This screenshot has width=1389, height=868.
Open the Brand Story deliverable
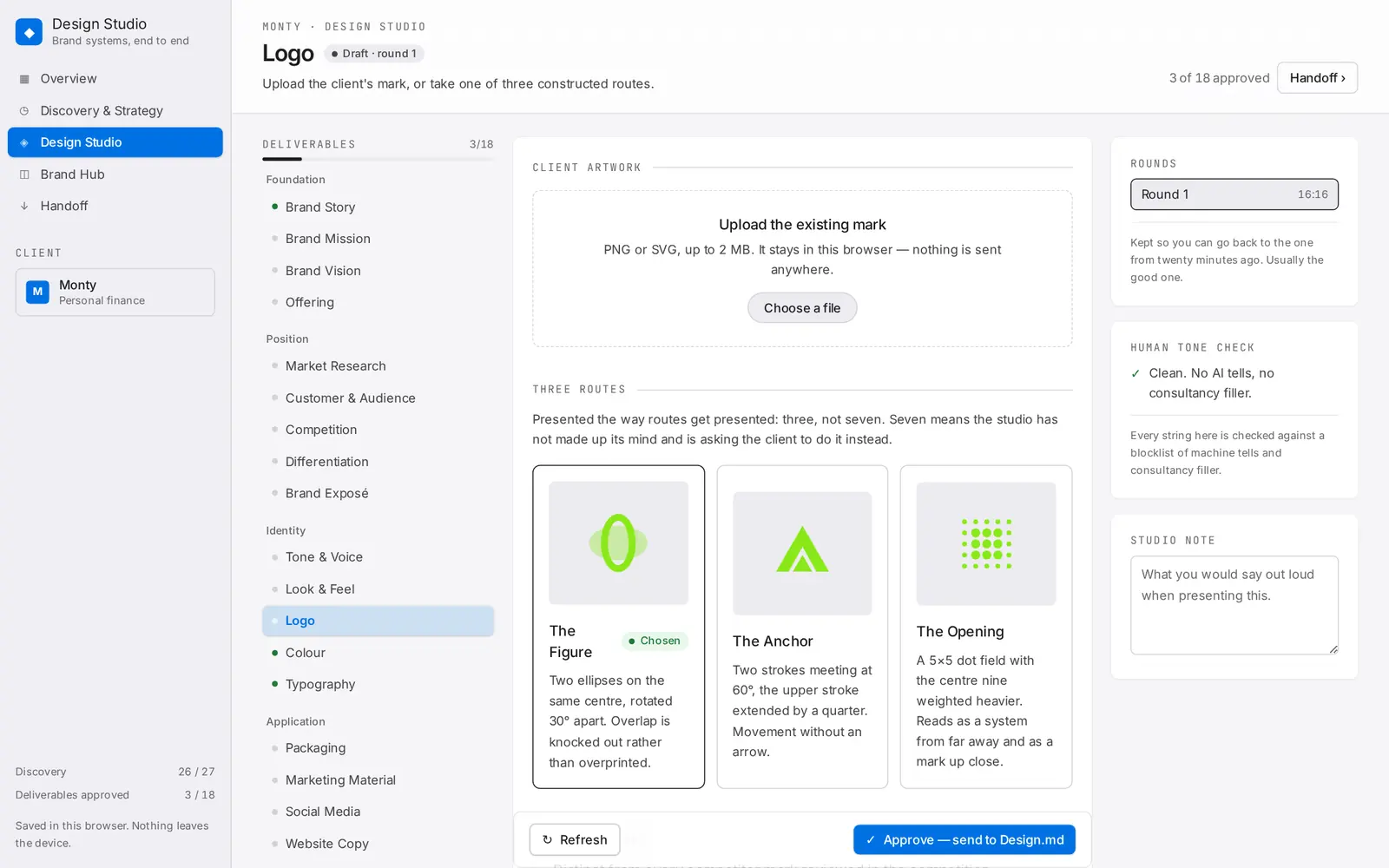379,207
